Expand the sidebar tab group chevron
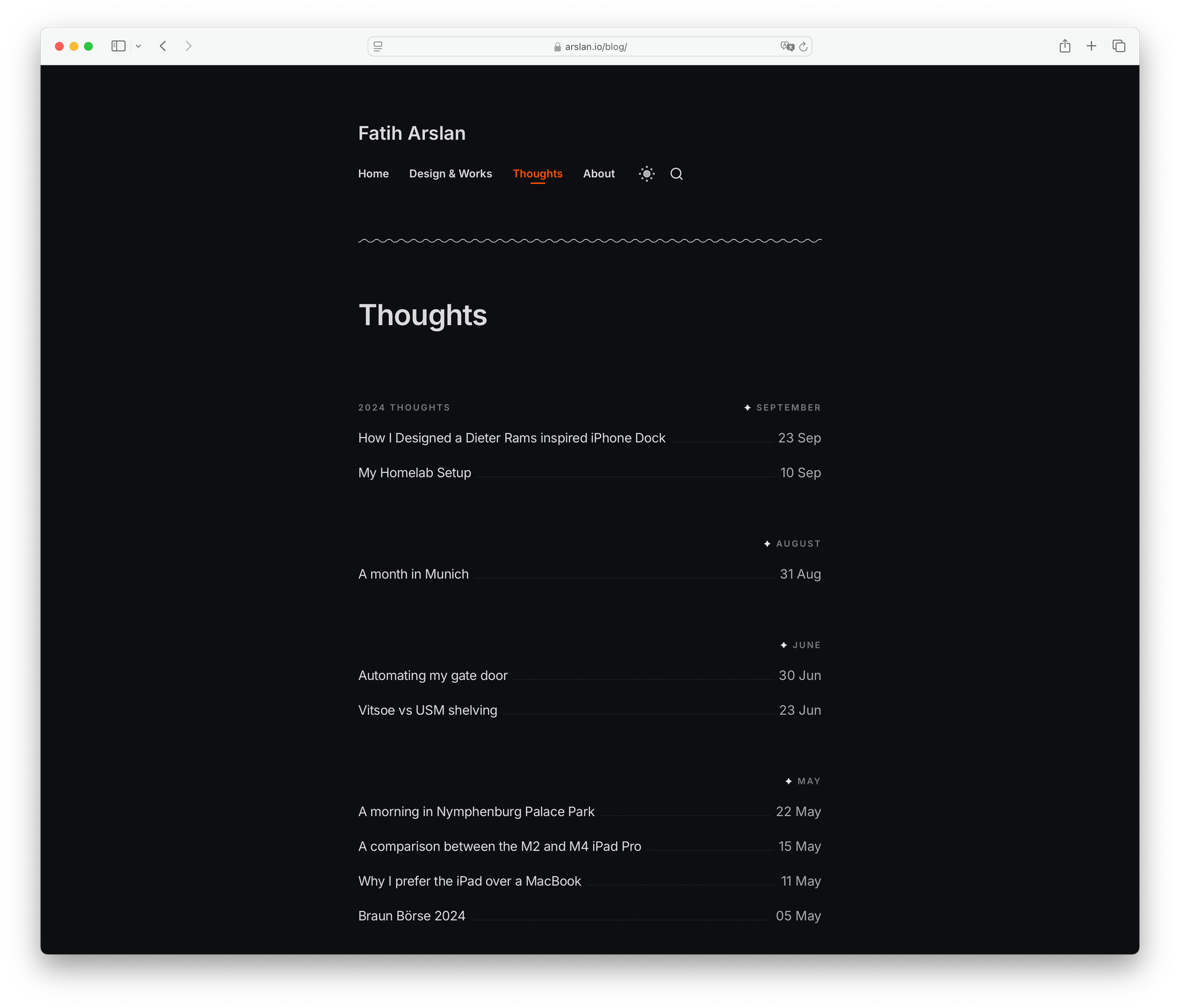 click(138, 46)
